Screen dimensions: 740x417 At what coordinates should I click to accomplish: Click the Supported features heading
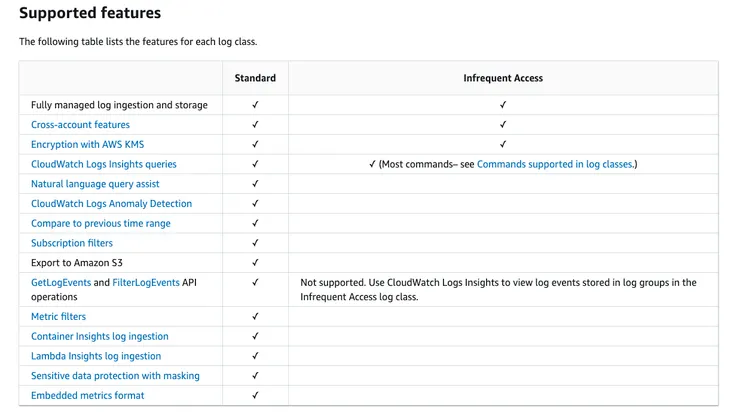click(90, 14)
